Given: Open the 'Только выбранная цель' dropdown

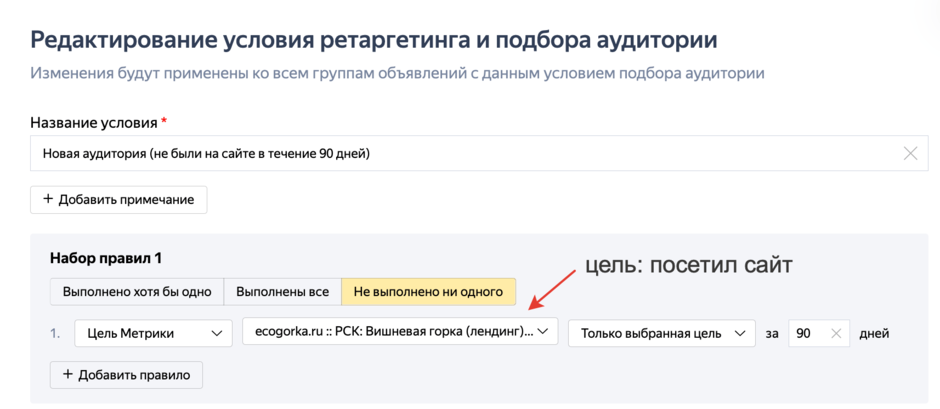Looking at the screenshot, I should [661, 334].
